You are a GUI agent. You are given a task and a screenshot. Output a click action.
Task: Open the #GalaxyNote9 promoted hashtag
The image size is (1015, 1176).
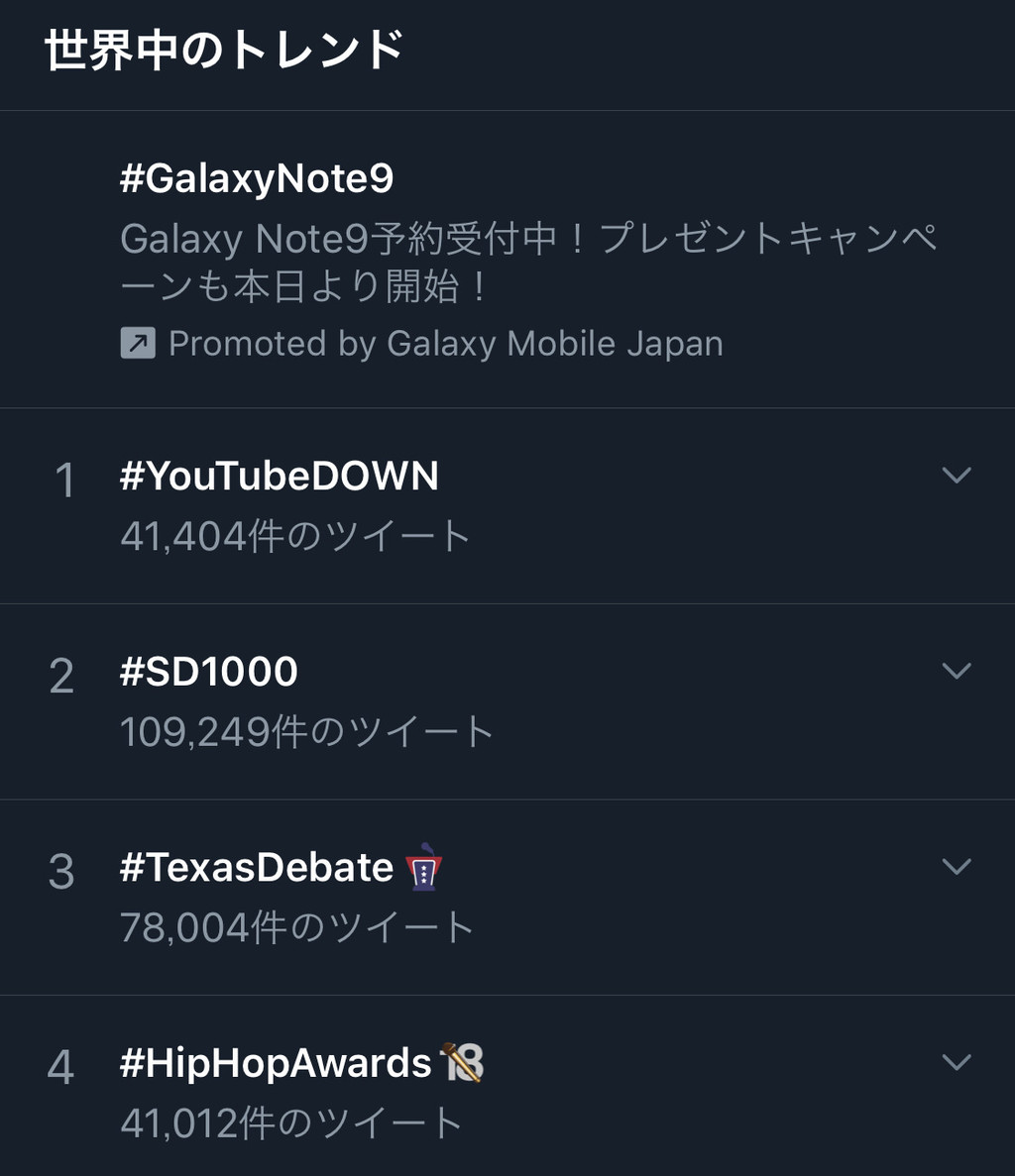pyautogui.click(x=257, y=178)
